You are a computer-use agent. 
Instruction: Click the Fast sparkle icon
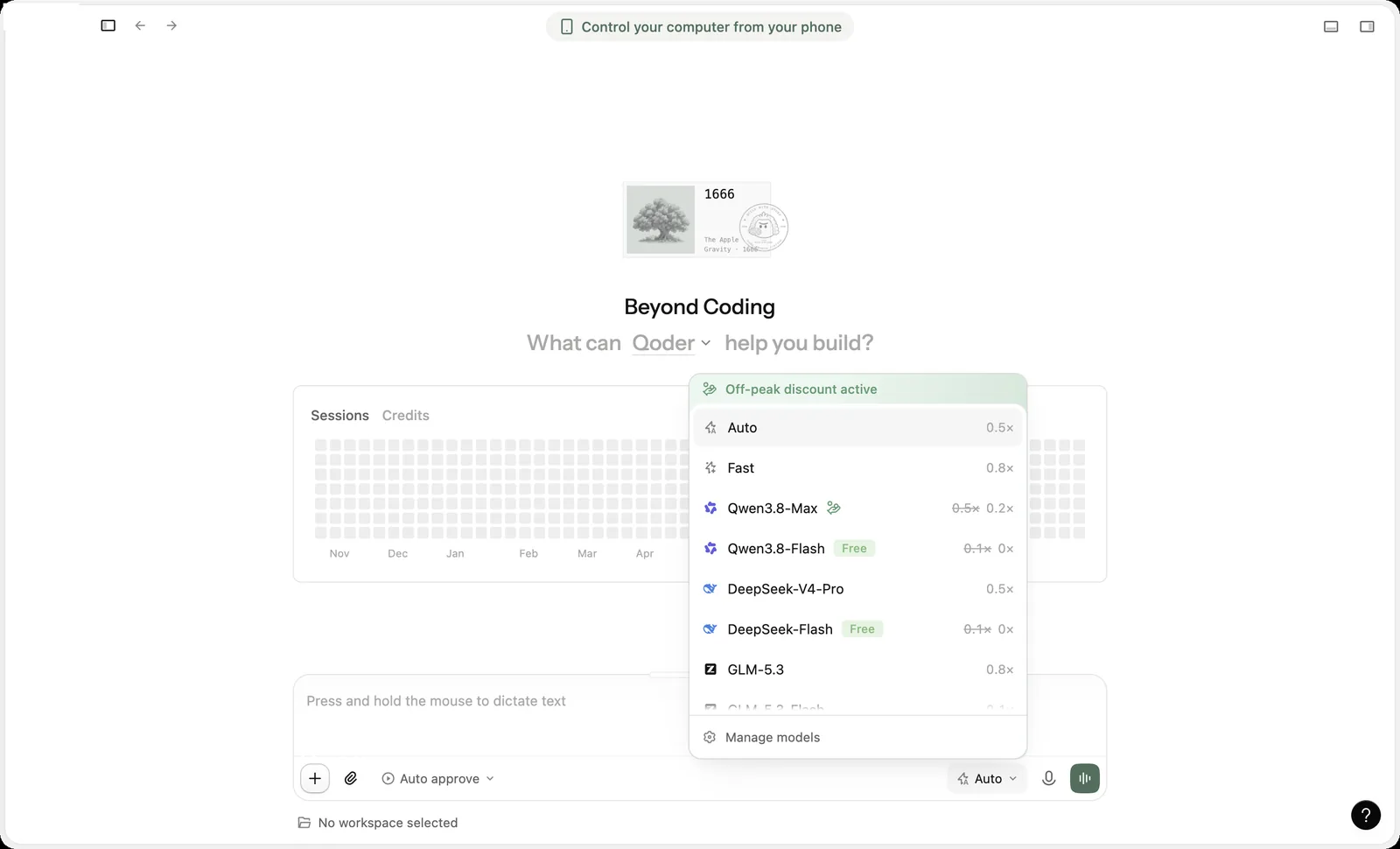710,468
